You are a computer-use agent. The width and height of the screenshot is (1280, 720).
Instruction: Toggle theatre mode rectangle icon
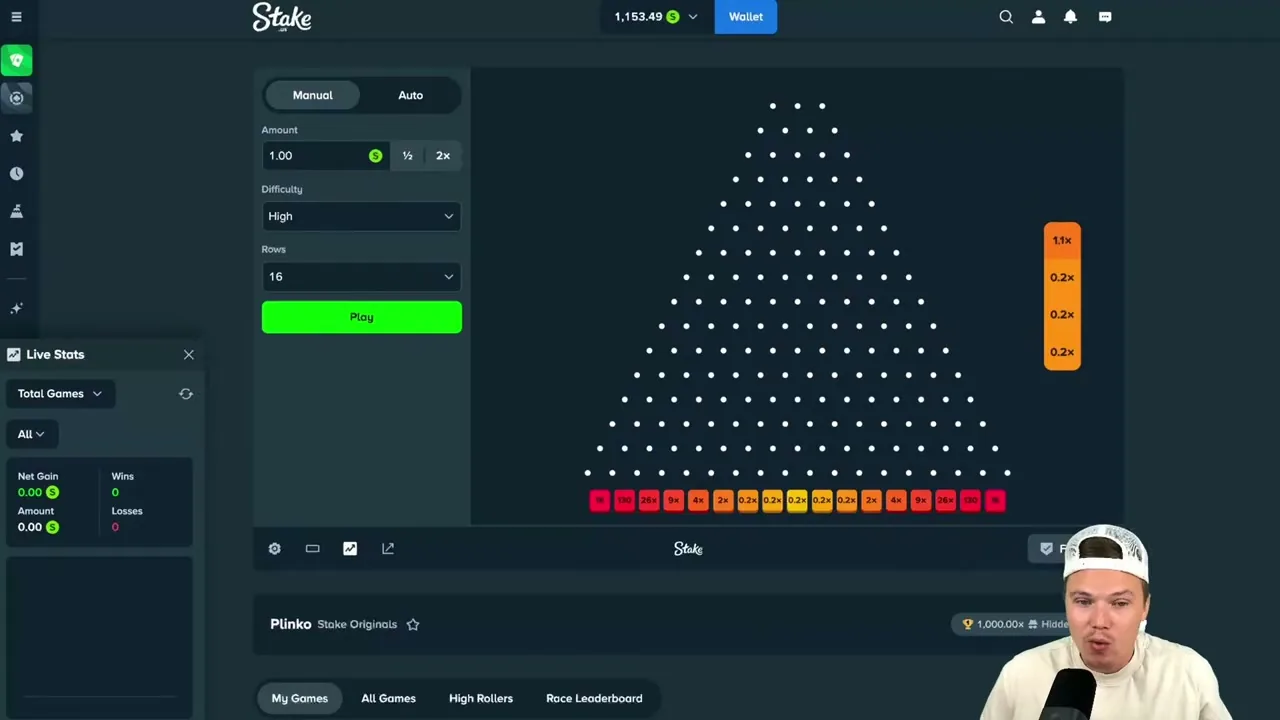click(x=312, y=549)
